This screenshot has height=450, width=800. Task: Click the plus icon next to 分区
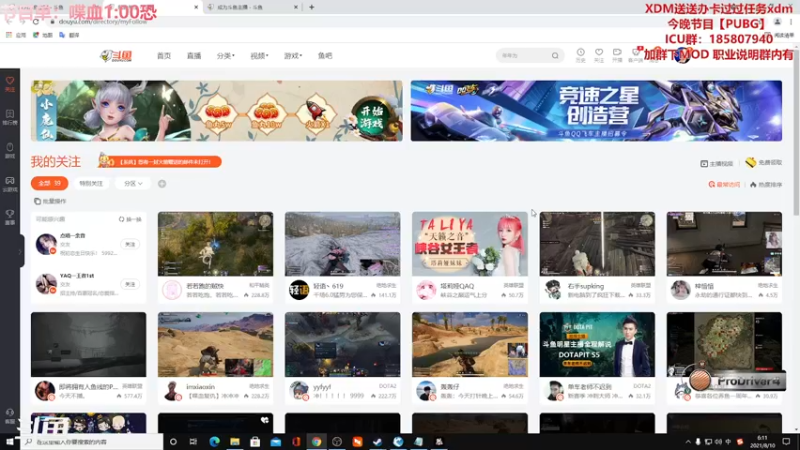click(x=162, y=184)
